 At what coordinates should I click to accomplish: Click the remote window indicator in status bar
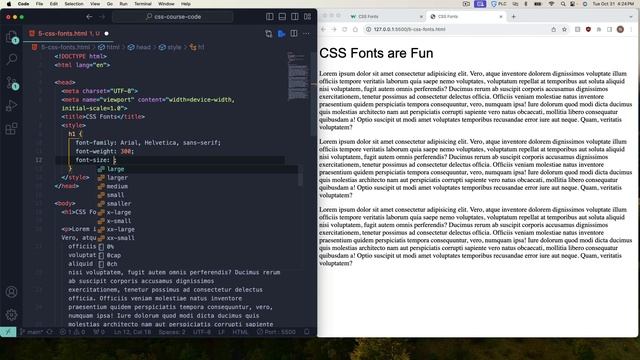pyautogui.click(x=8, y=332)
